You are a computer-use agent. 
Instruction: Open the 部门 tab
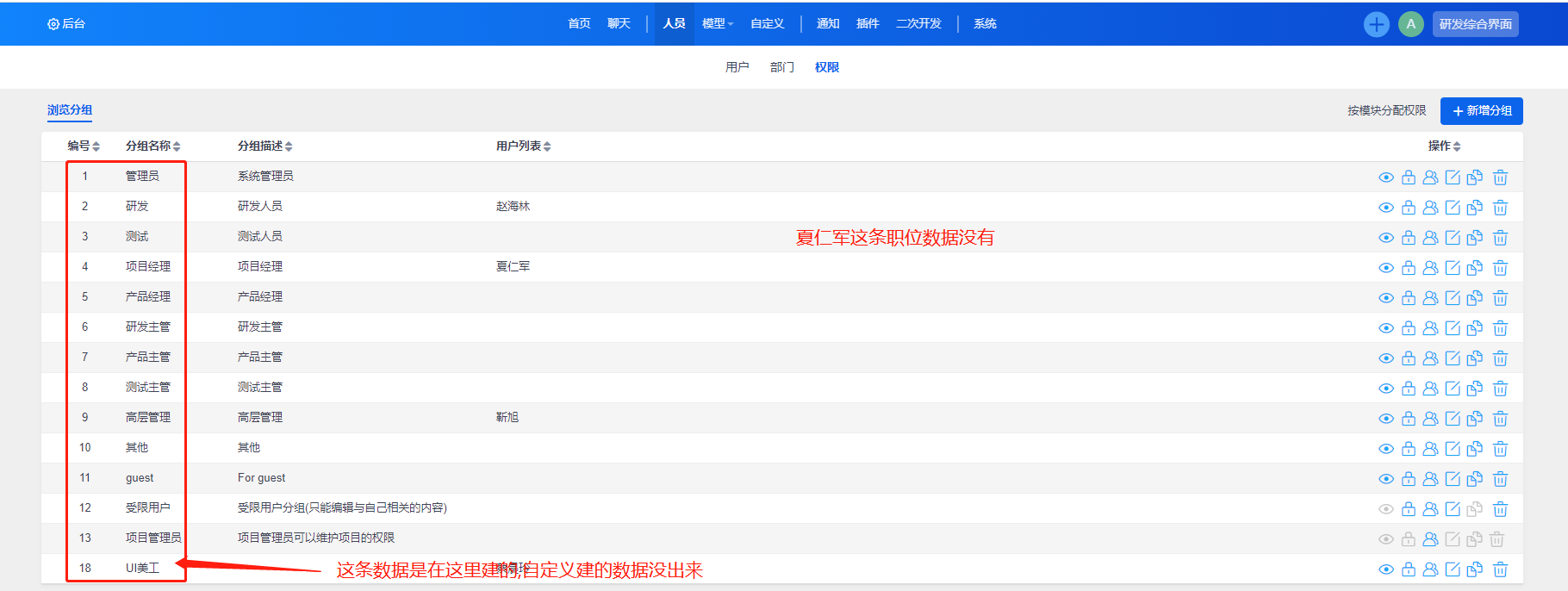click(781, 67)
